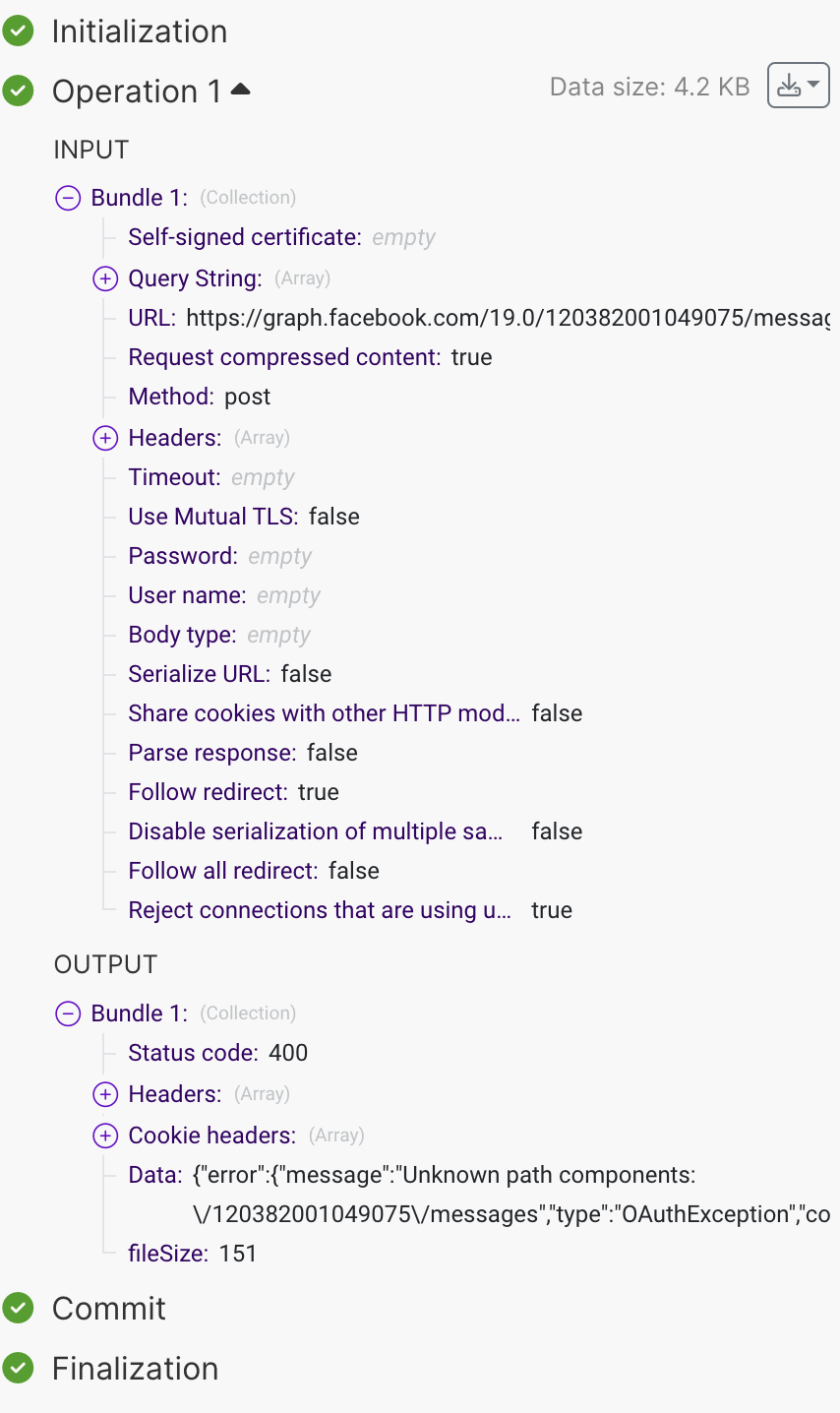Image resolution: width=840 pixels, height=1413 pixels.
Task: Collapse the OUTPUT Bundle 1 collection
Action: pos(68,1014)
